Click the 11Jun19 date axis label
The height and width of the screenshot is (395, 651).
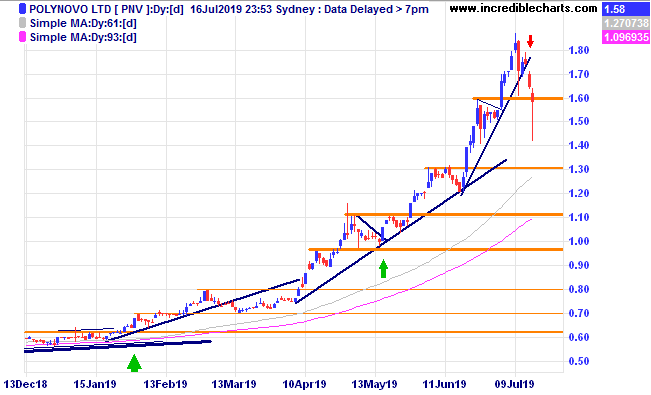click(444, 385)
